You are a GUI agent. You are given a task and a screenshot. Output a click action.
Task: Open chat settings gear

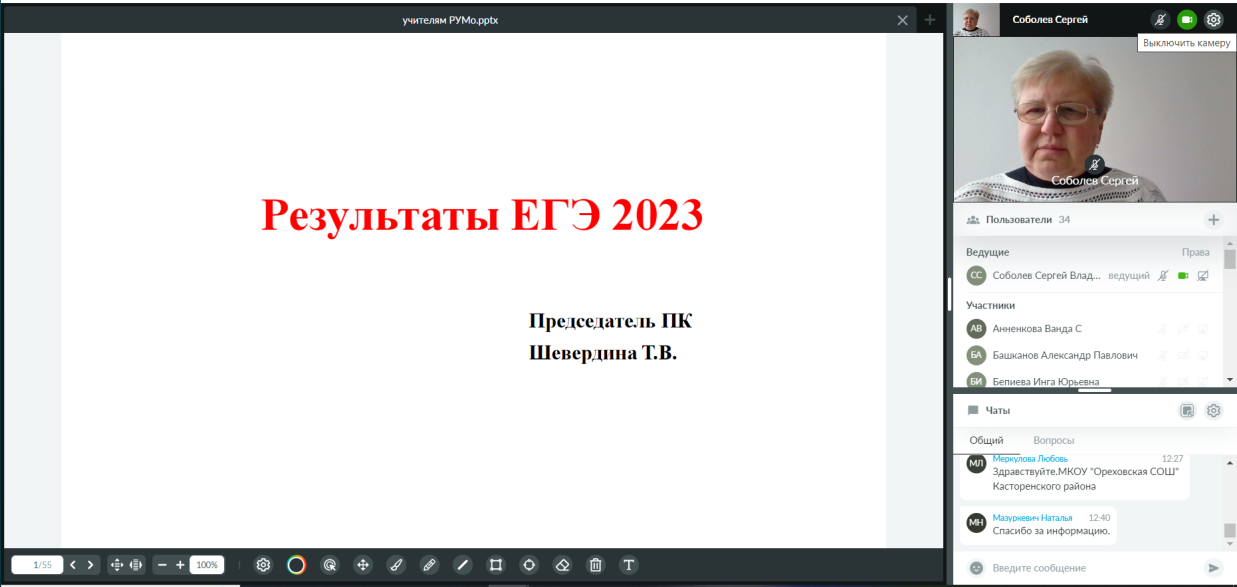point(1213,410)
